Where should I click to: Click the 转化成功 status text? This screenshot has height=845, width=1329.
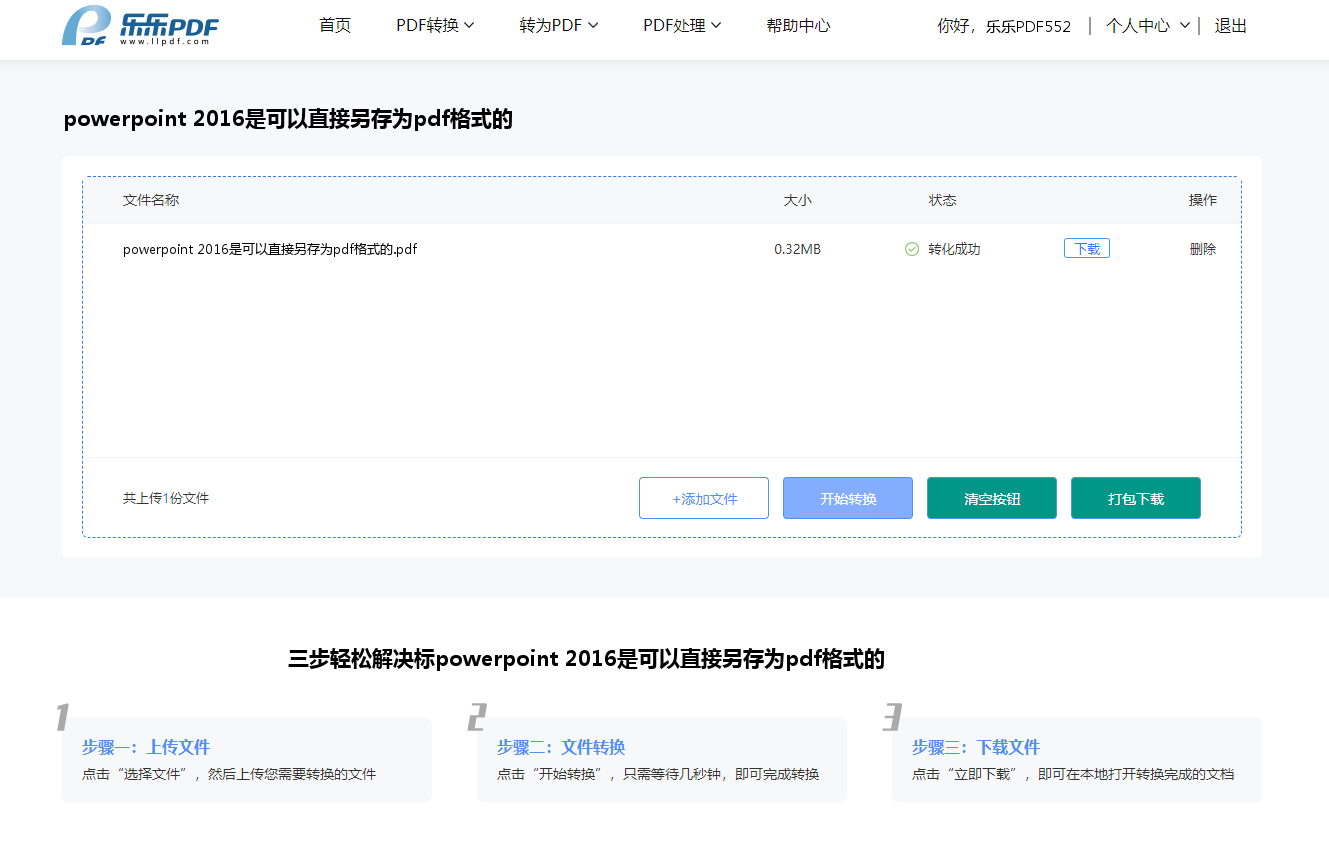(x=954, y=249)
